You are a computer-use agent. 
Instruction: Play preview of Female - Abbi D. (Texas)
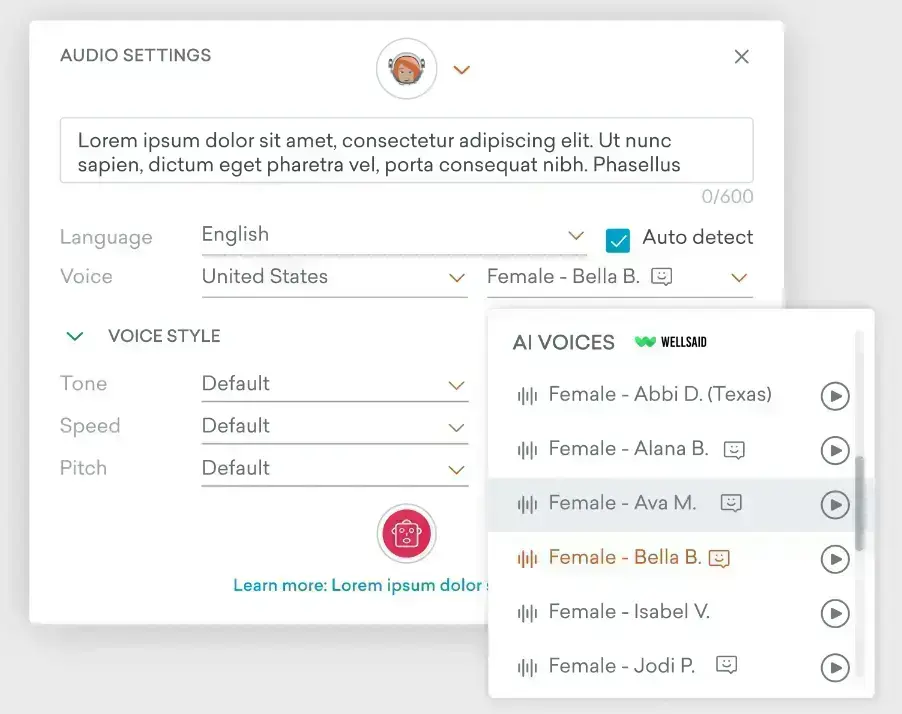click(x=835, y=396)
